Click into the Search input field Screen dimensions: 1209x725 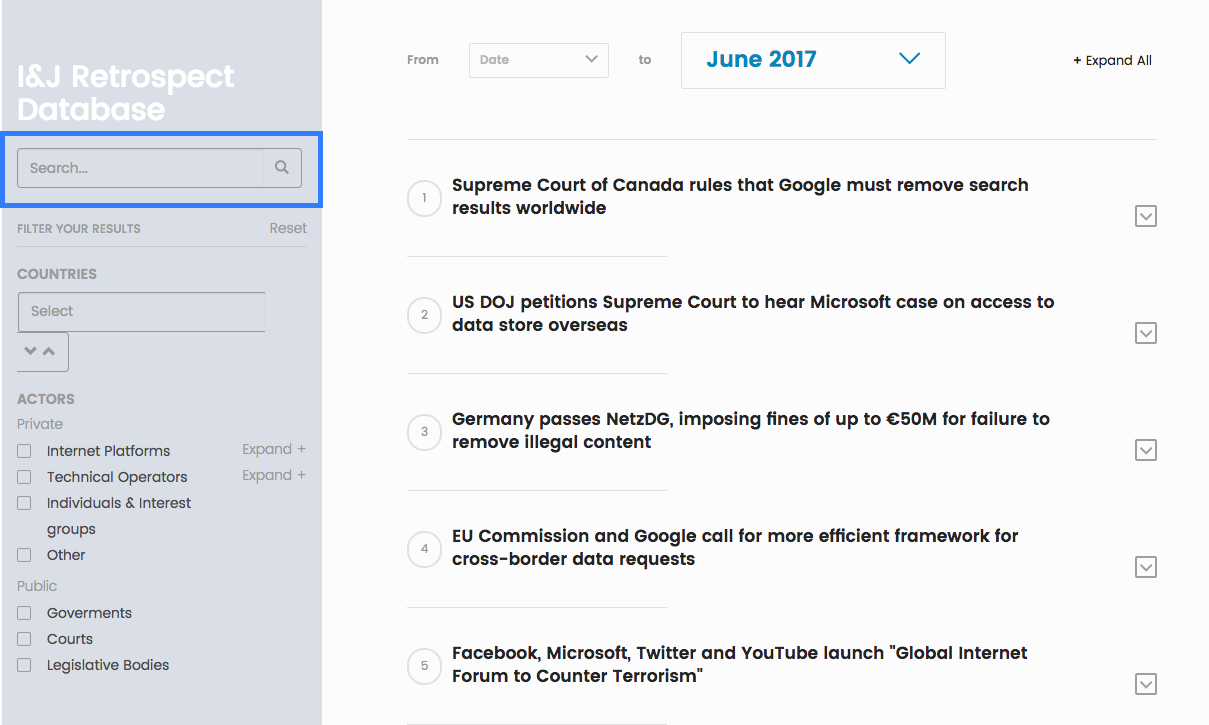click(141, 168)
